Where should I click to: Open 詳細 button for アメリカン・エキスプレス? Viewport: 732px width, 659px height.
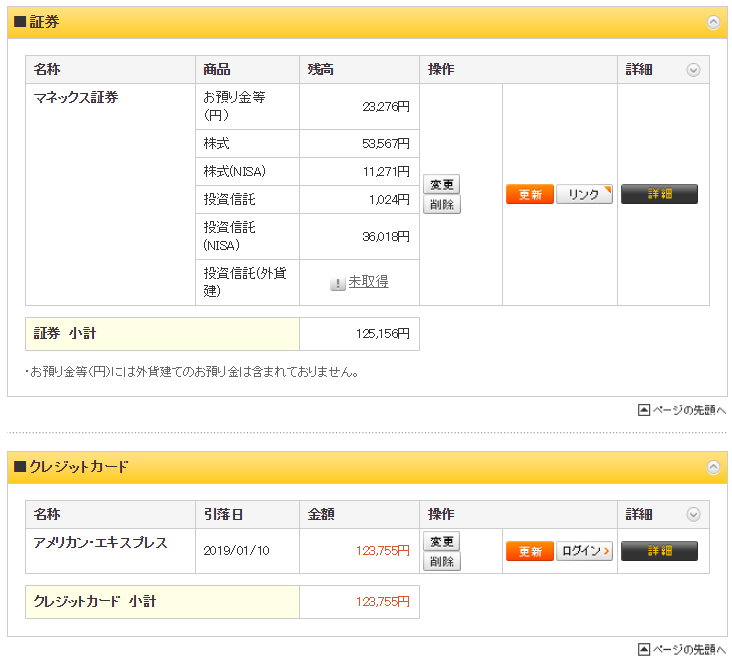(659, 551)
